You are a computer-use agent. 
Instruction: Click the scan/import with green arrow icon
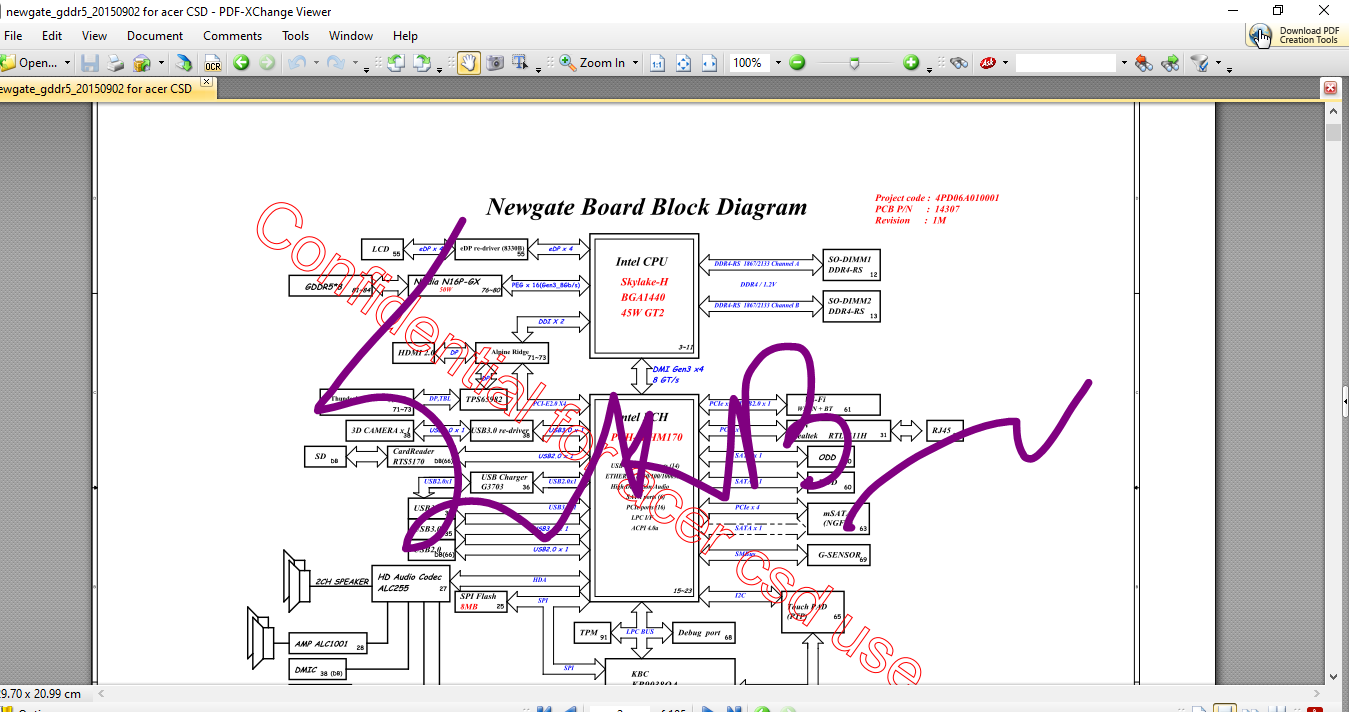[x=184, y=63]
